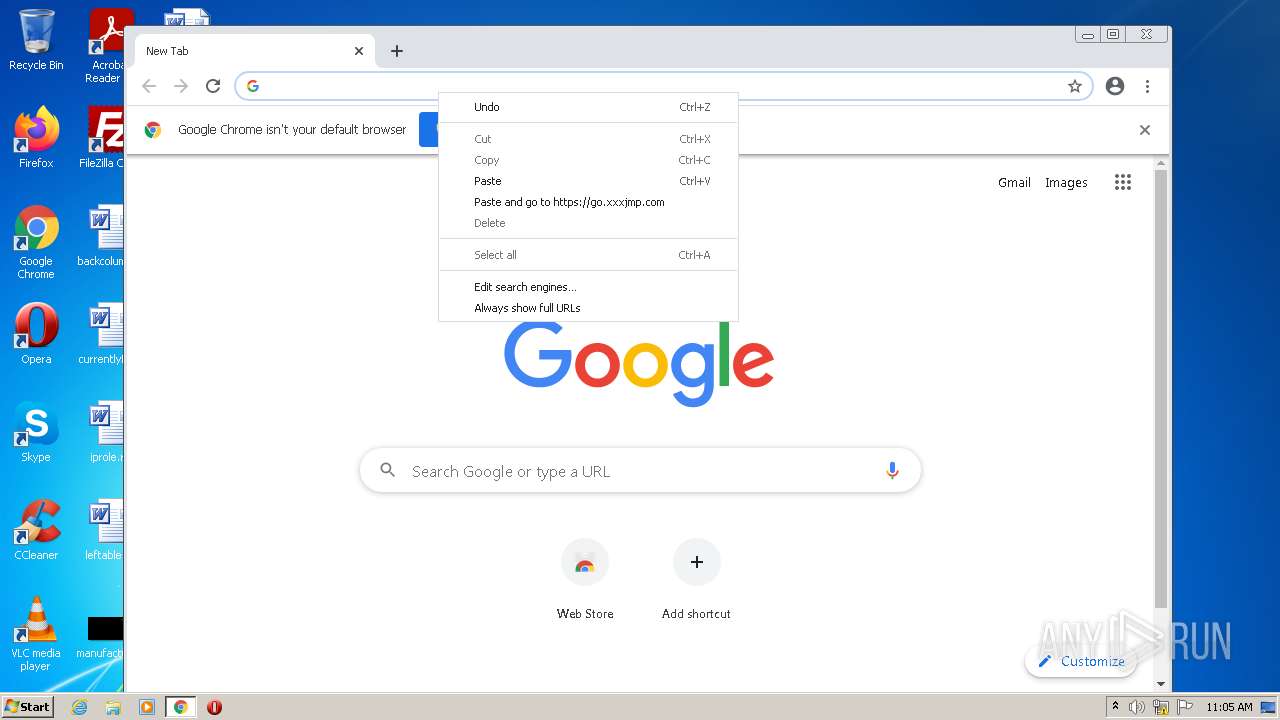Screen dimensions: 1280x720
Task: Select Paste in the context menu
Action: pos(588,181)
